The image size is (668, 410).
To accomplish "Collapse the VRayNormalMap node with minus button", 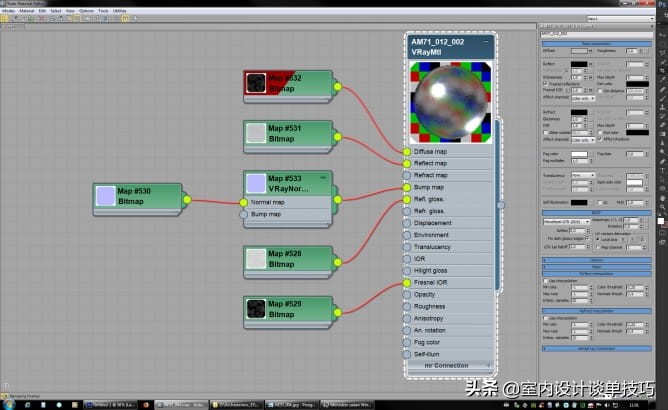I will (x=324, y=175).
